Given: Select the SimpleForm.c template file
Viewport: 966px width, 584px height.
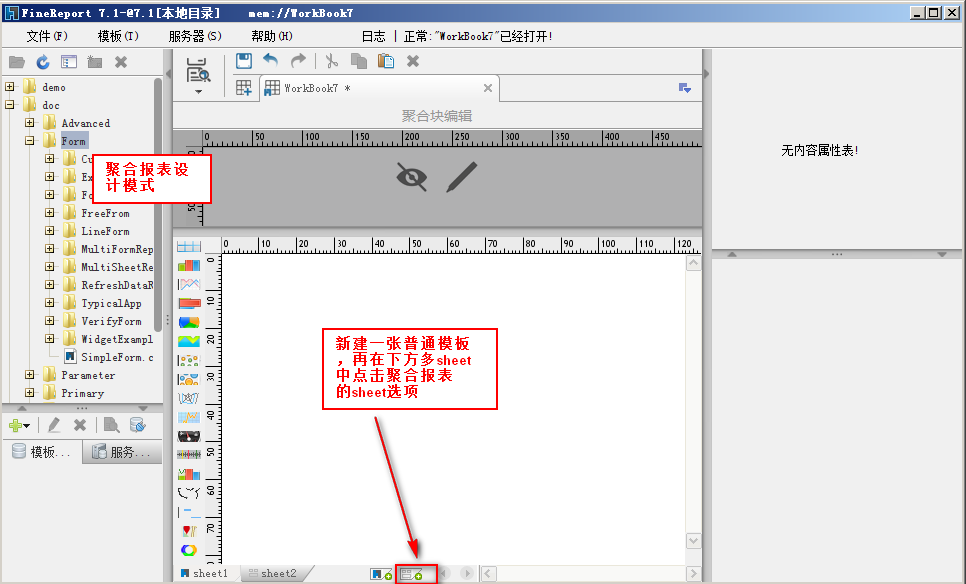Looking at the screenshot, I should 117,357.
